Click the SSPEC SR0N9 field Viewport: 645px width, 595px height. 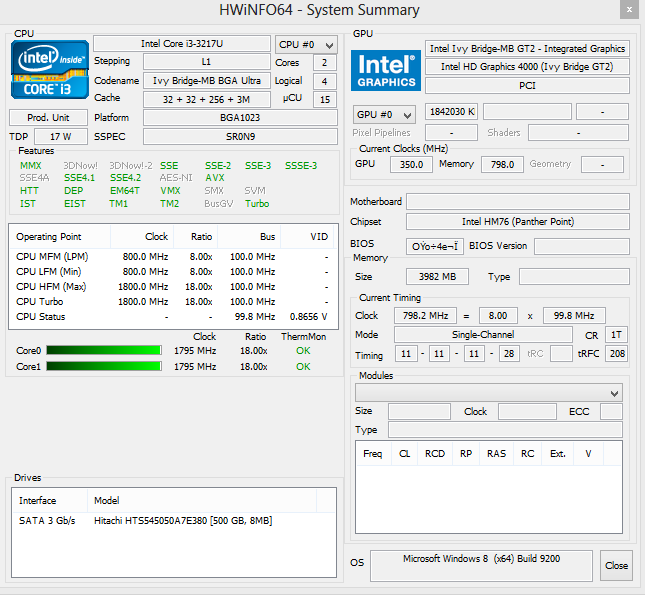(x=239, y=136)
